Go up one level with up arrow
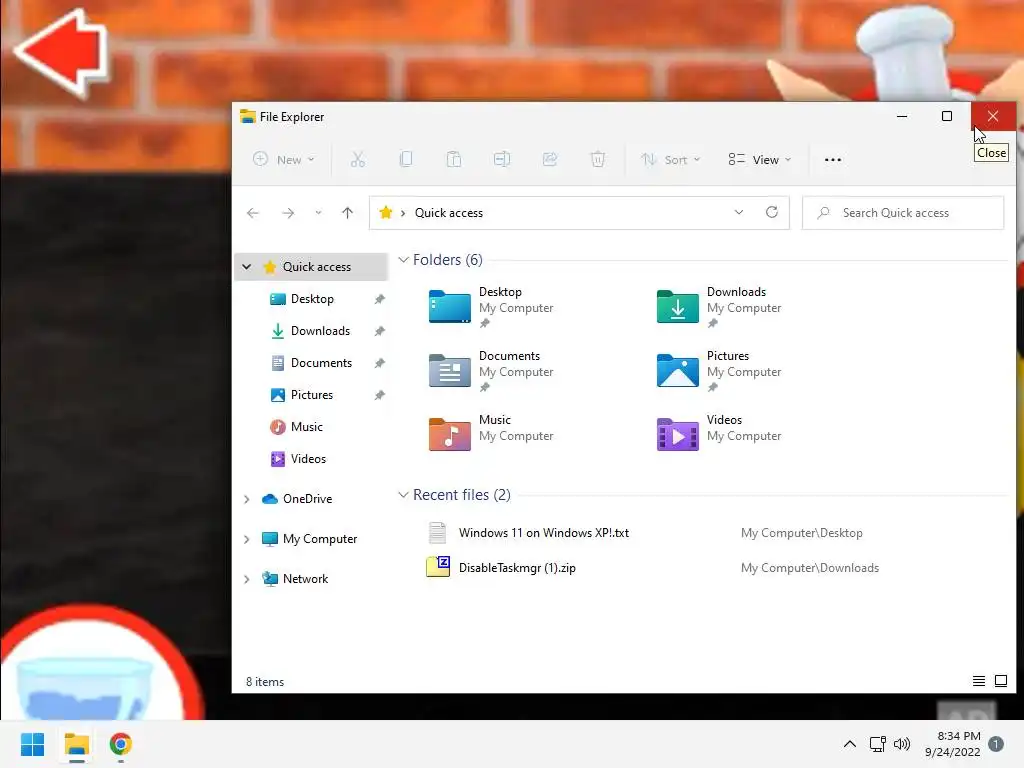The width and height of the screenshot is (1024, 768). pyautogui.click(x=347, y=213)
